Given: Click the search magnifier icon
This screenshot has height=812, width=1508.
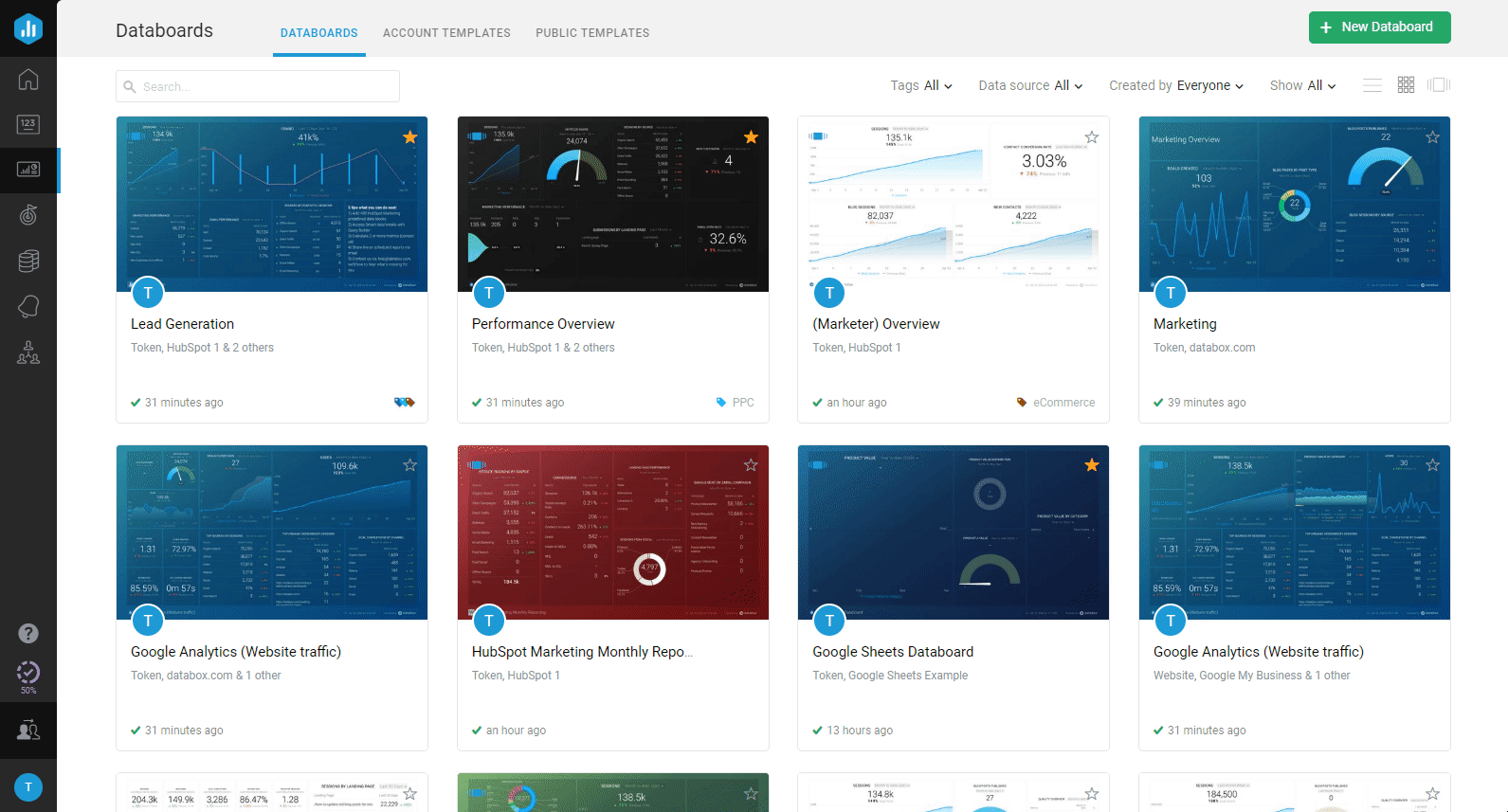Looking at the screenshot, I should [x=130, y=86].
